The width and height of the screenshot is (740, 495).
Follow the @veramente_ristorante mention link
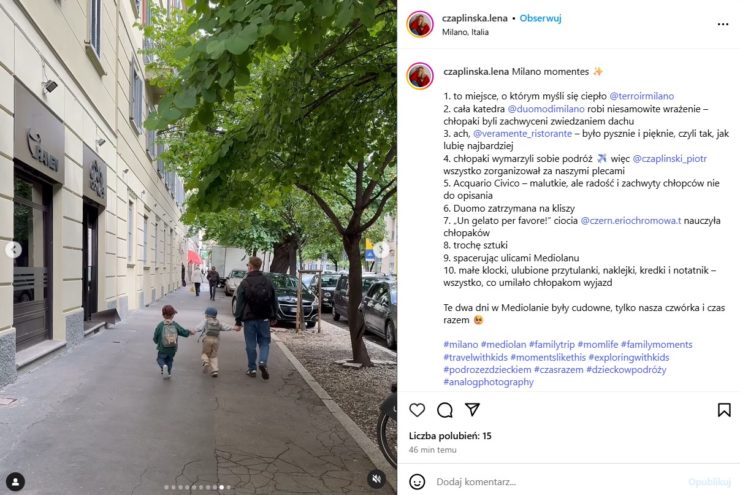522,134
